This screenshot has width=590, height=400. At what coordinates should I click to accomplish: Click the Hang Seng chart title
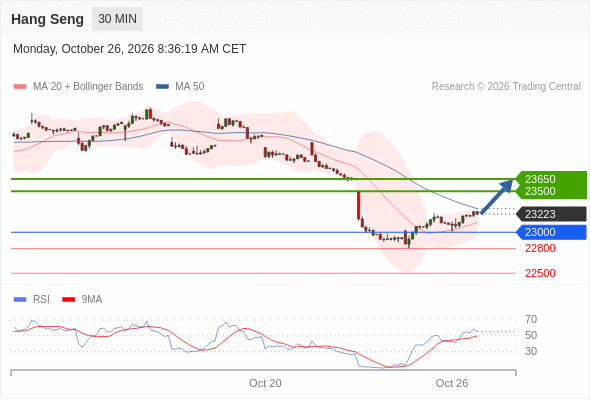[x=47, y=19]
